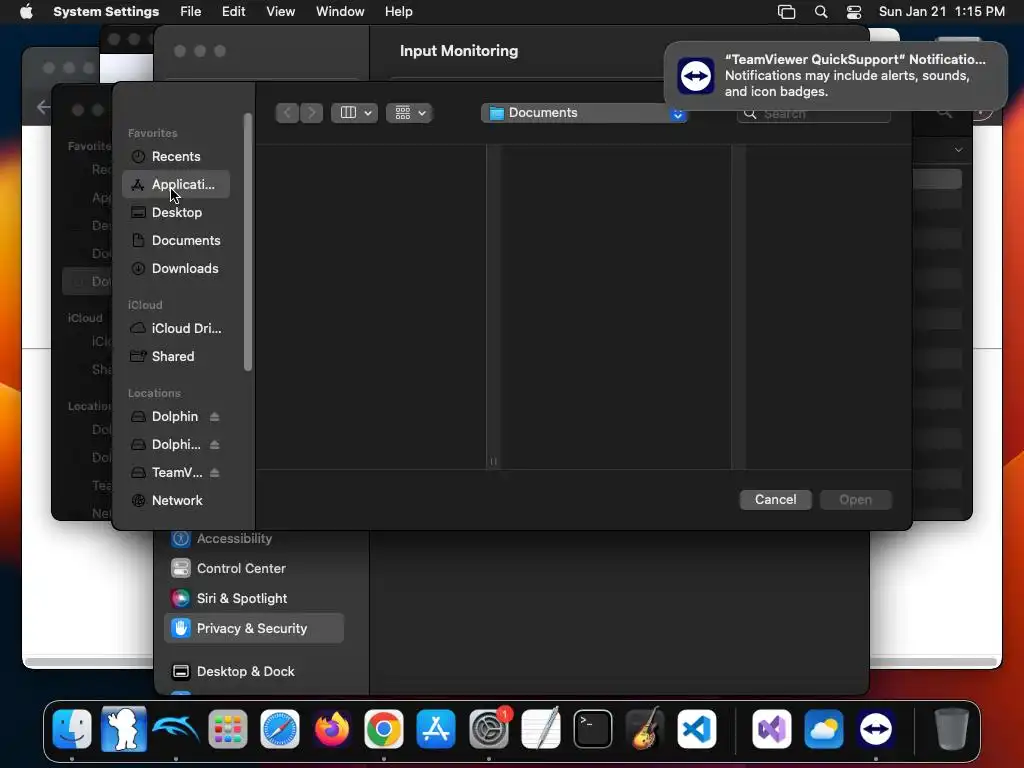This screenshot has width=1024, height=768.
Task: Eject the TeamV... volume
Action: click(x=214, y=473)
